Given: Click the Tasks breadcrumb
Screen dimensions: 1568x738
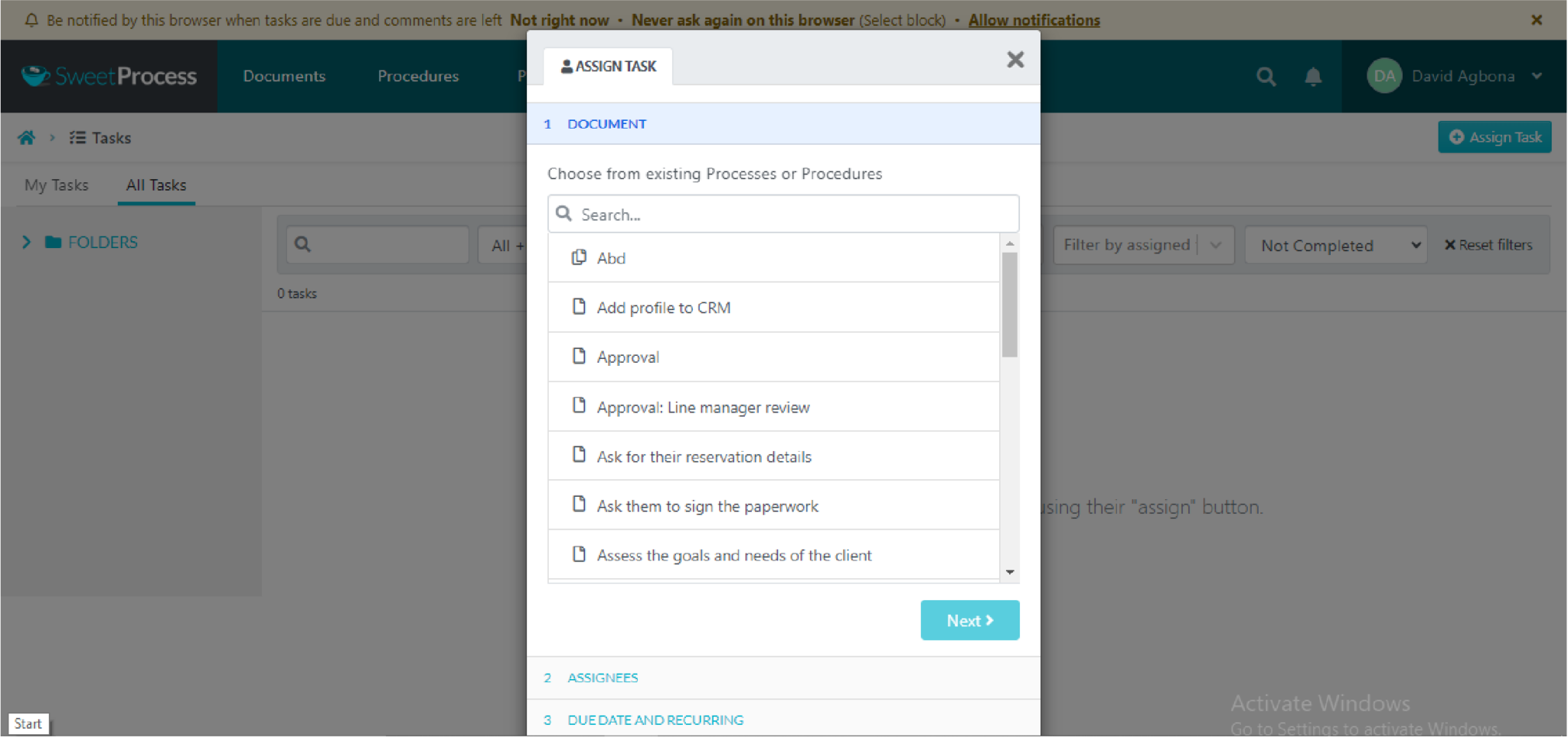Looking at the screenshot, I should click(100, 138).
